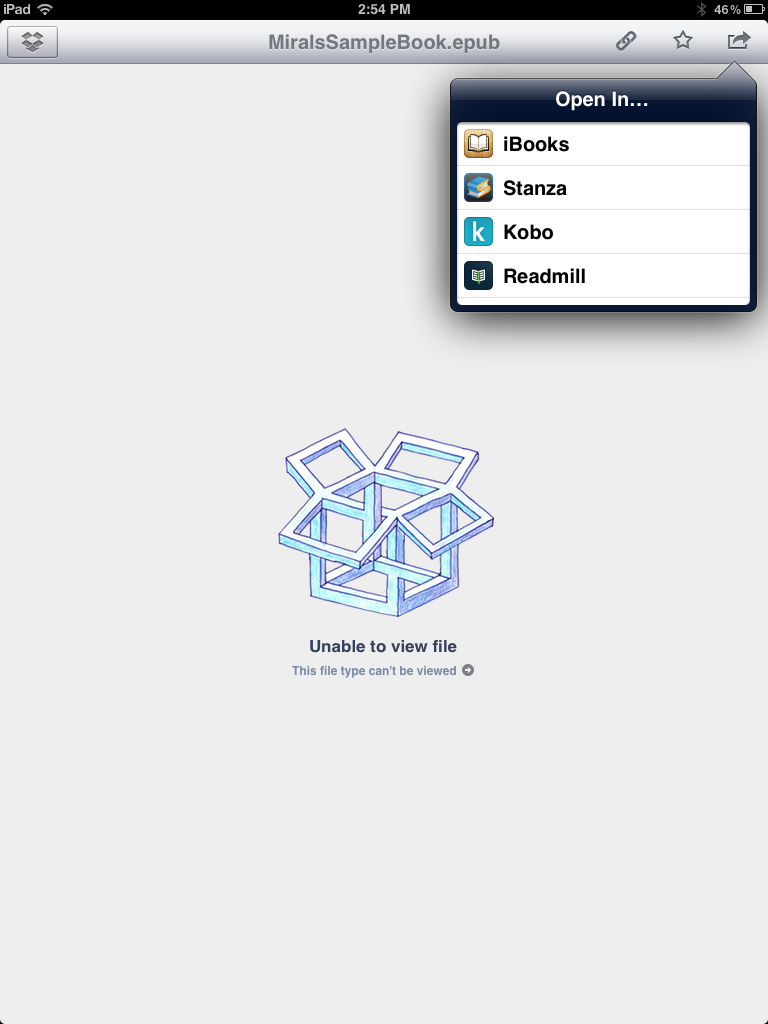Copy link using the chain icon
Viewport: 768px width, 1024px height.
(626, 41)
